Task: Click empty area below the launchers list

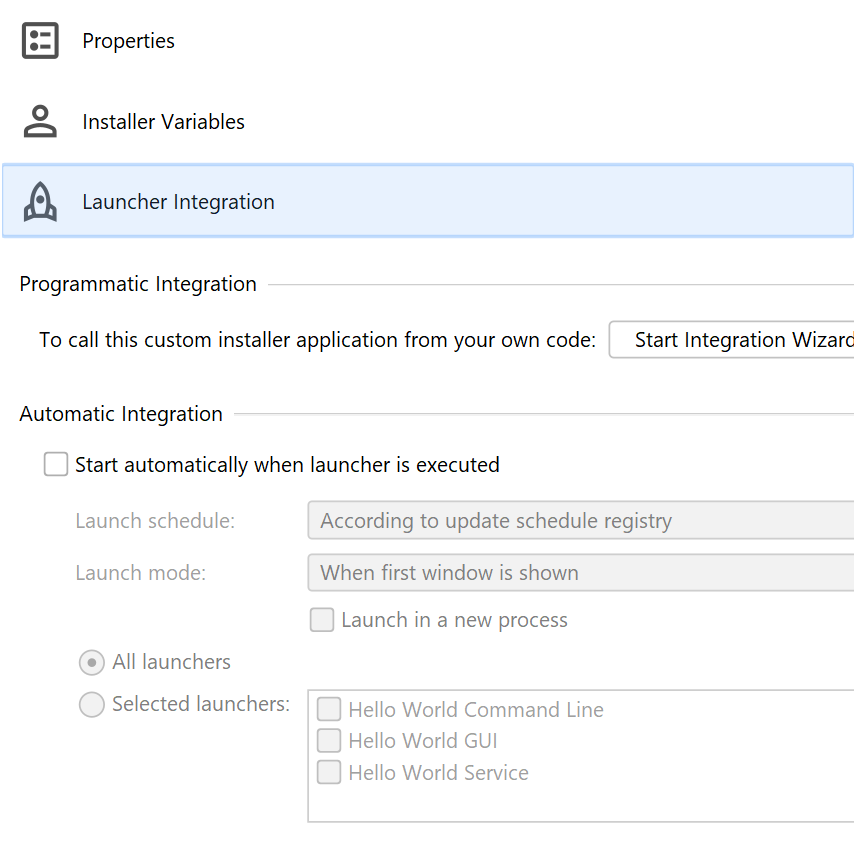Action: 580,804
